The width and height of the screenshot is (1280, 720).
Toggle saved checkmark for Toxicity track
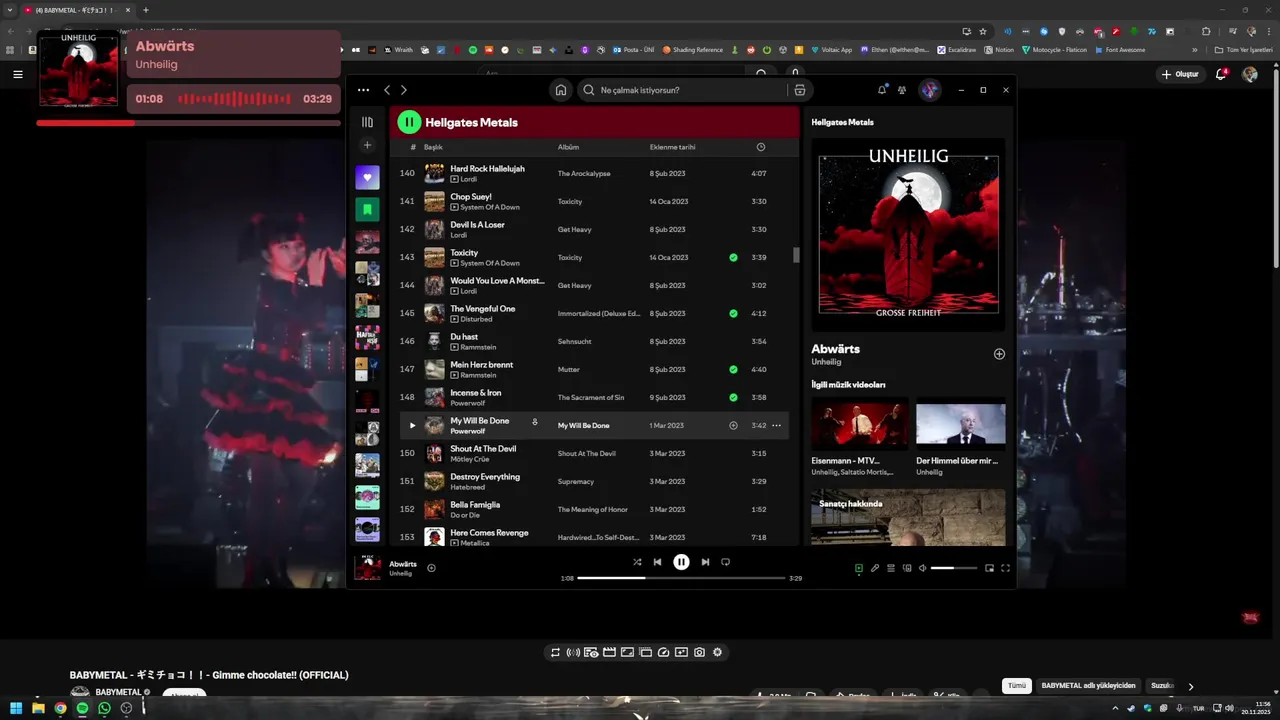pyautogui.click(x=733, y=257)
